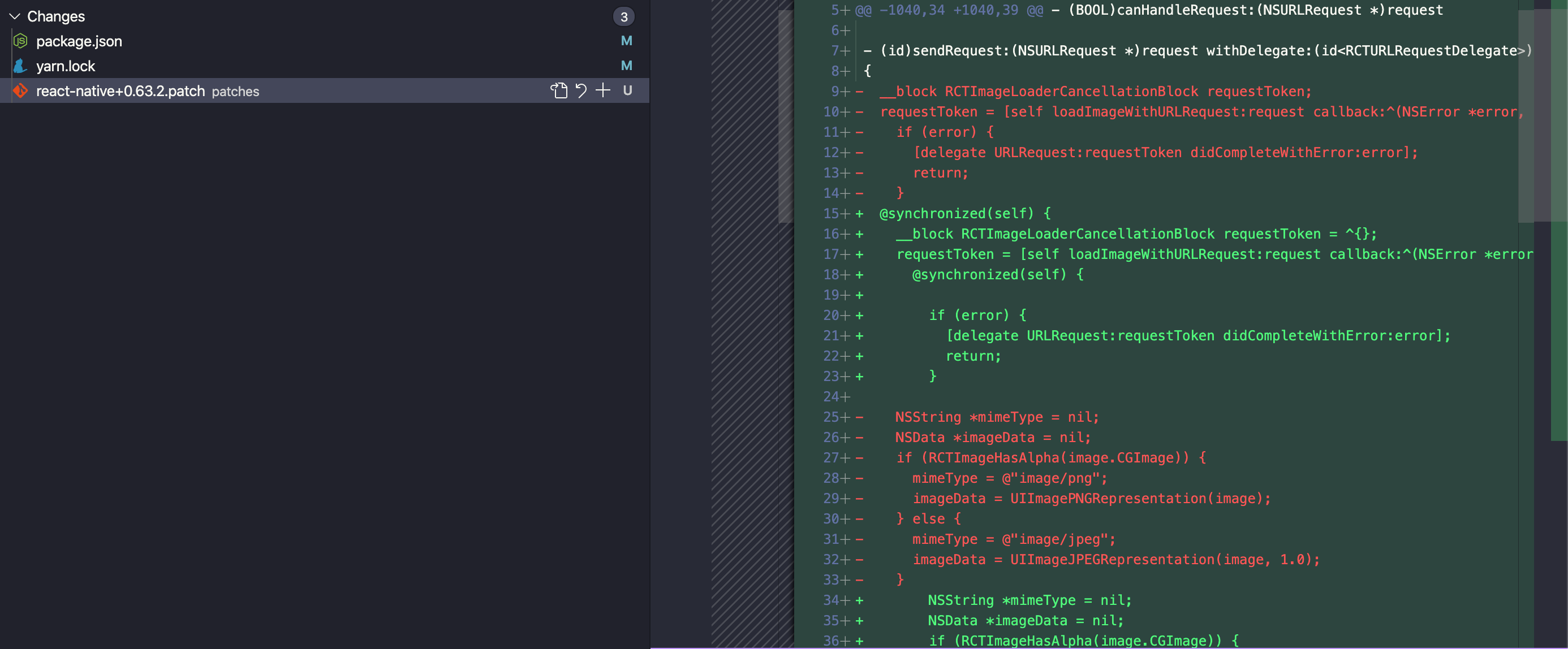Click line 28 mimeType image/png code
This screenshot has width=1568, height=649.
tap(1010, 478)
